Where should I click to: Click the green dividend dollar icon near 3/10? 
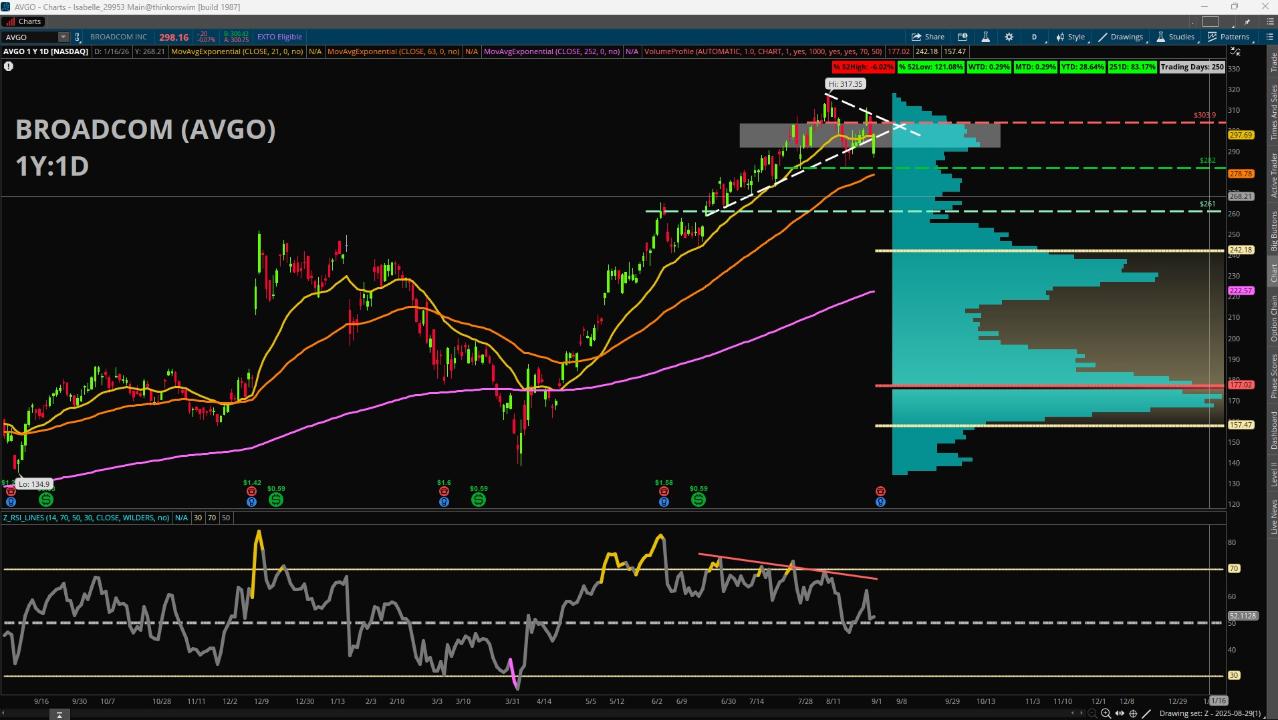[x=478, y=499]
